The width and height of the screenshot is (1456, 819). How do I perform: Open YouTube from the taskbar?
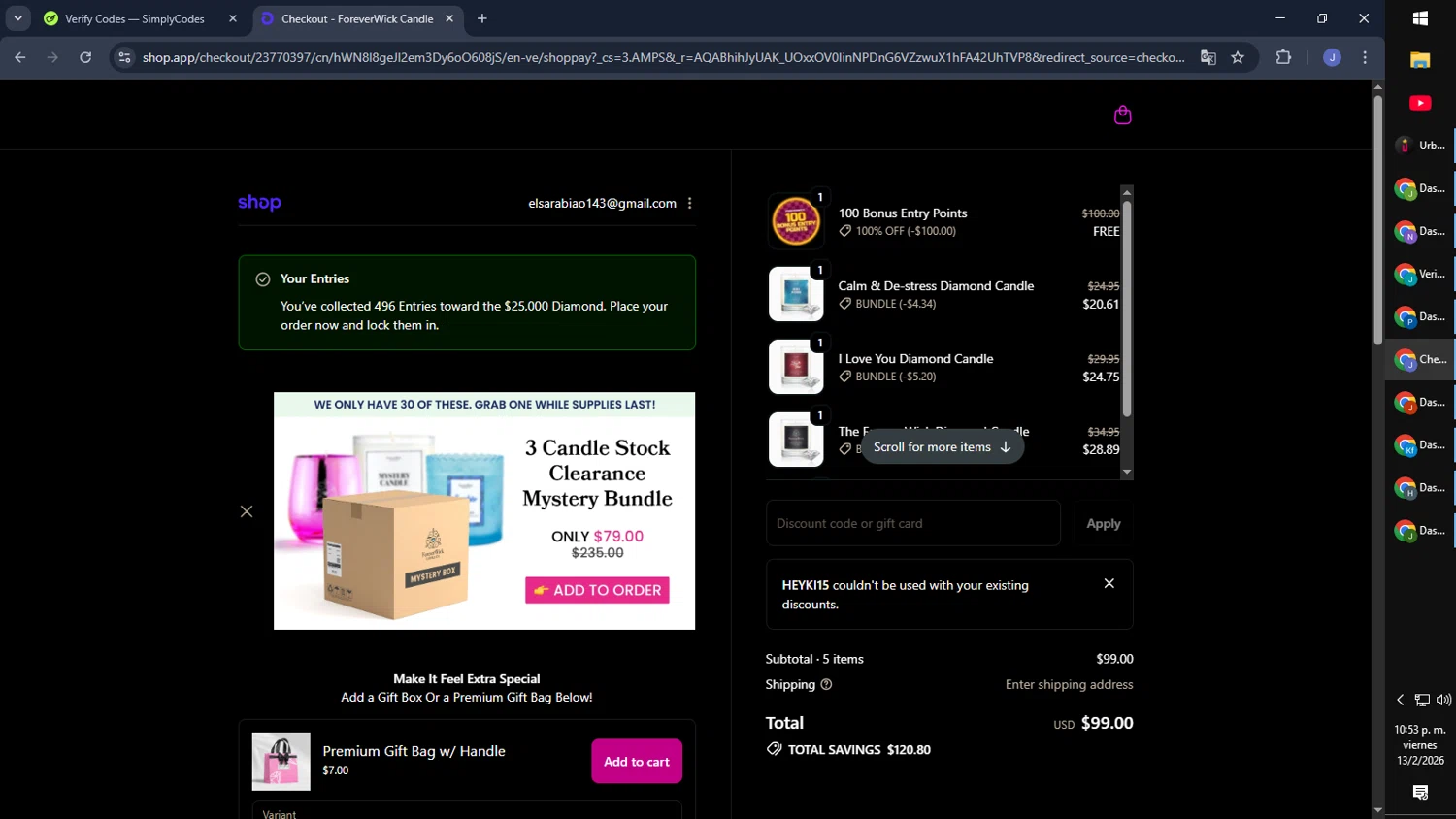(x=1420, y=103)
